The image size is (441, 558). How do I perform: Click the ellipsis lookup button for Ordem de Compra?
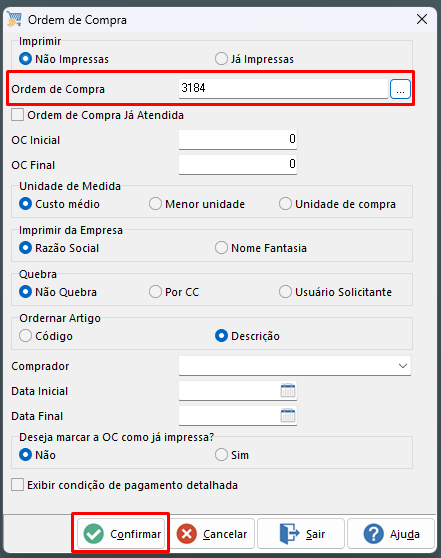pos(400,89)
